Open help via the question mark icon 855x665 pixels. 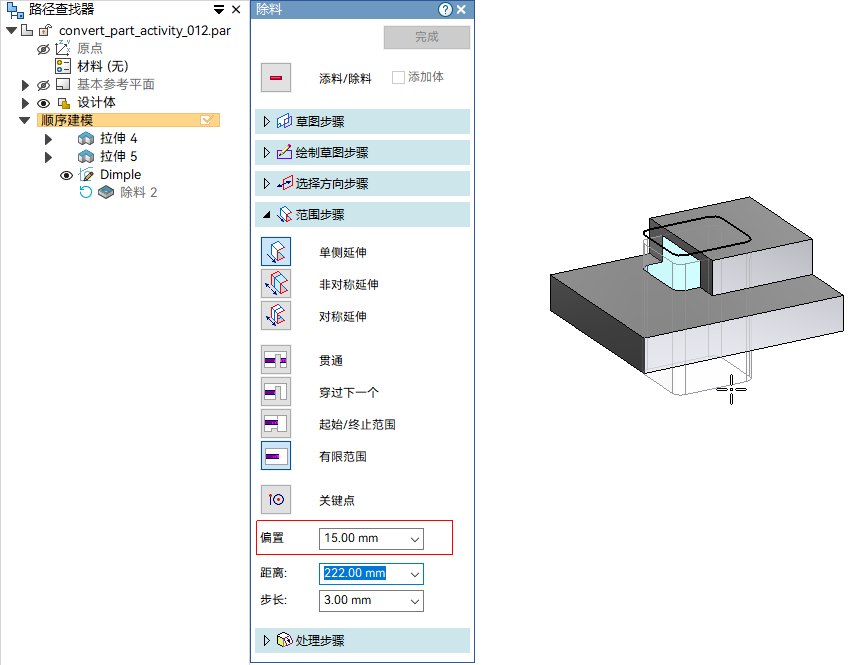click(445, 9)
